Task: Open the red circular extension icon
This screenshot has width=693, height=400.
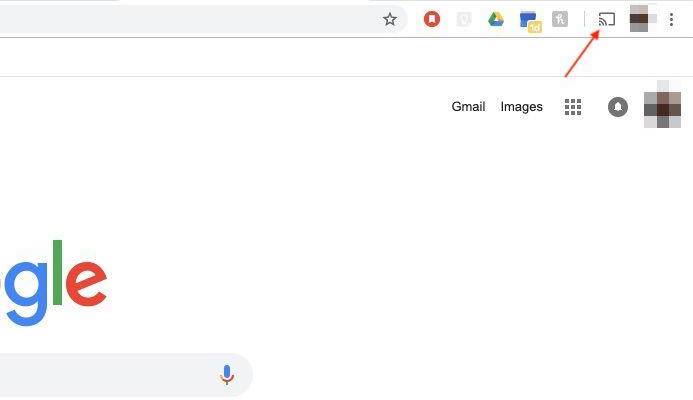Action: 432,19
